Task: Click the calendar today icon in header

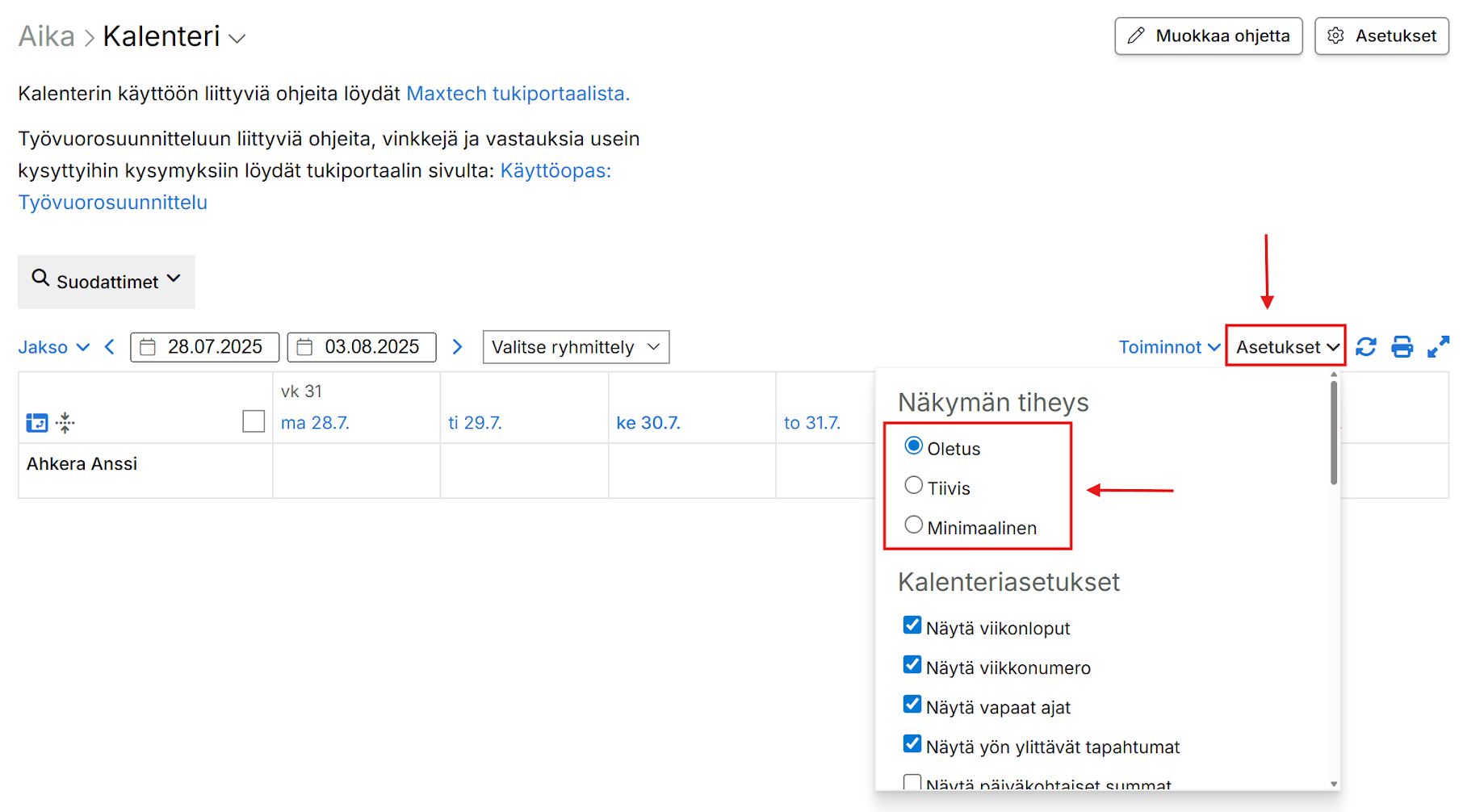Action: [37, 422]
